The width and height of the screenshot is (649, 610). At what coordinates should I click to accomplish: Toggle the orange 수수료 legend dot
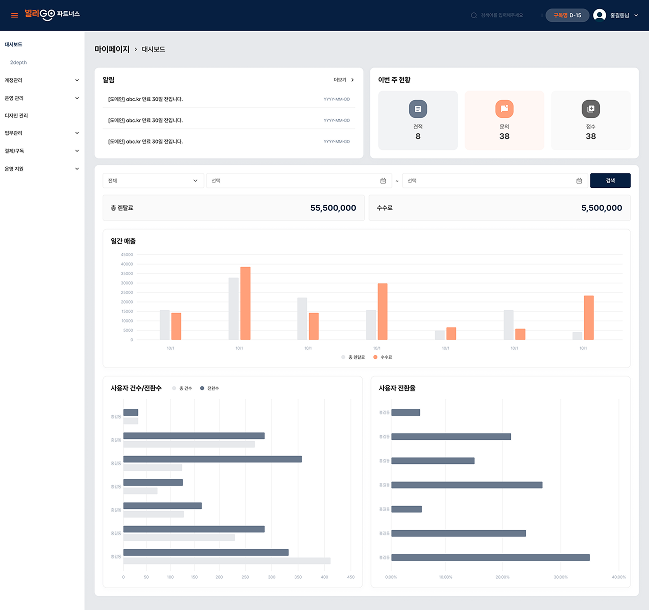click(x=375, y=357)
